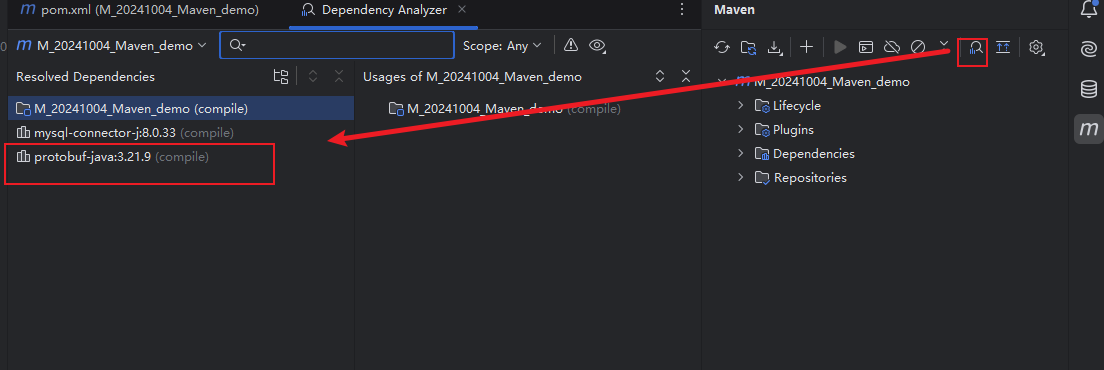Show more Maven toolbar options chevron

(x=945, y=44)
